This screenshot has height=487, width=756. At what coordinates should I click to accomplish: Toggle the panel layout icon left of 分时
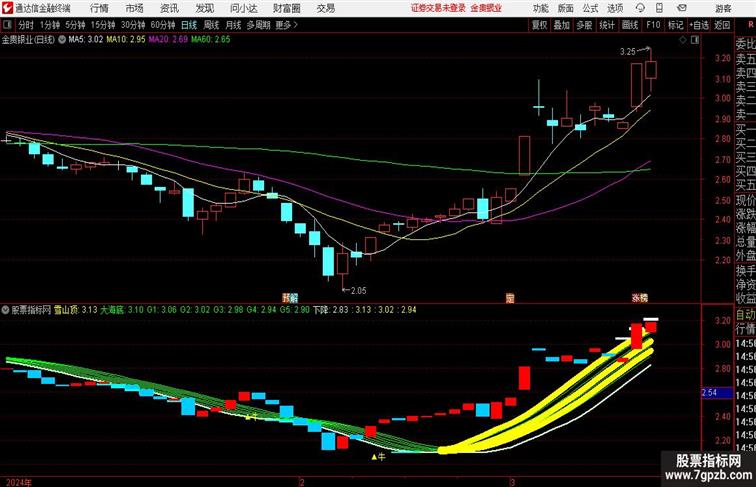(x=7, y=25)
